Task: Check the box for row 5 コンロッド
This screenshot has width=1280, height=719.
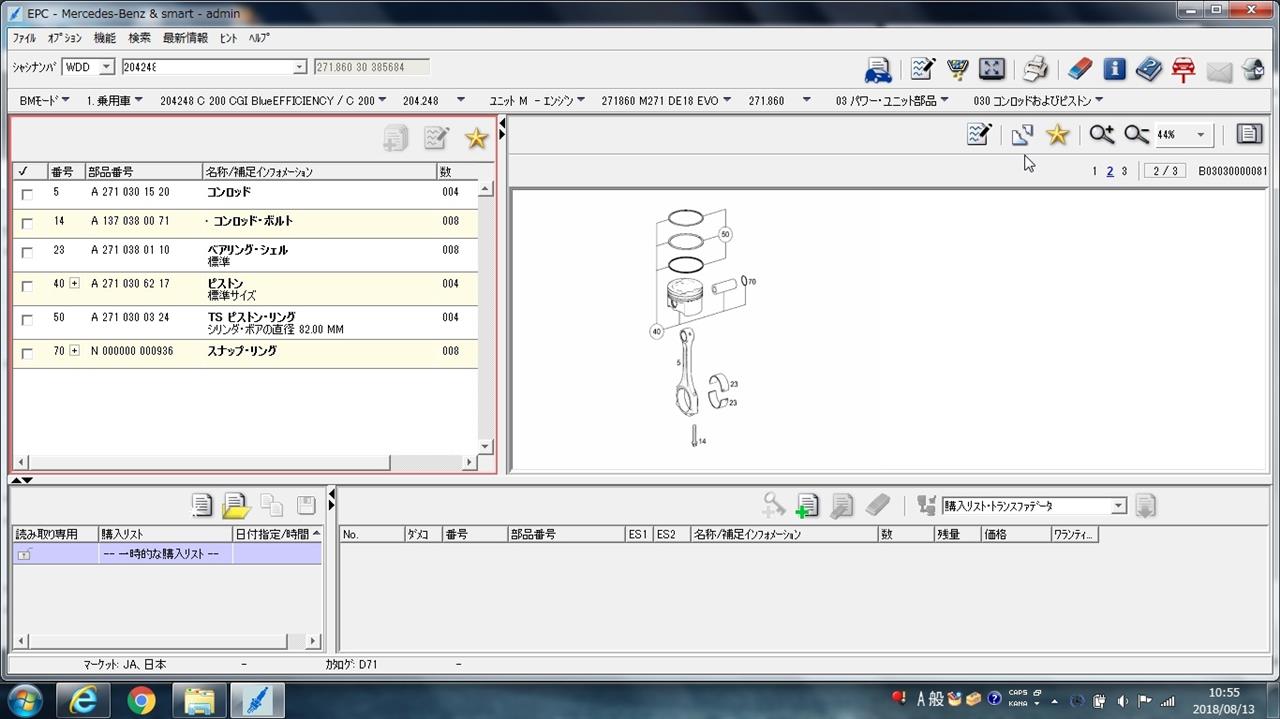Action: (x=27, y=194)
